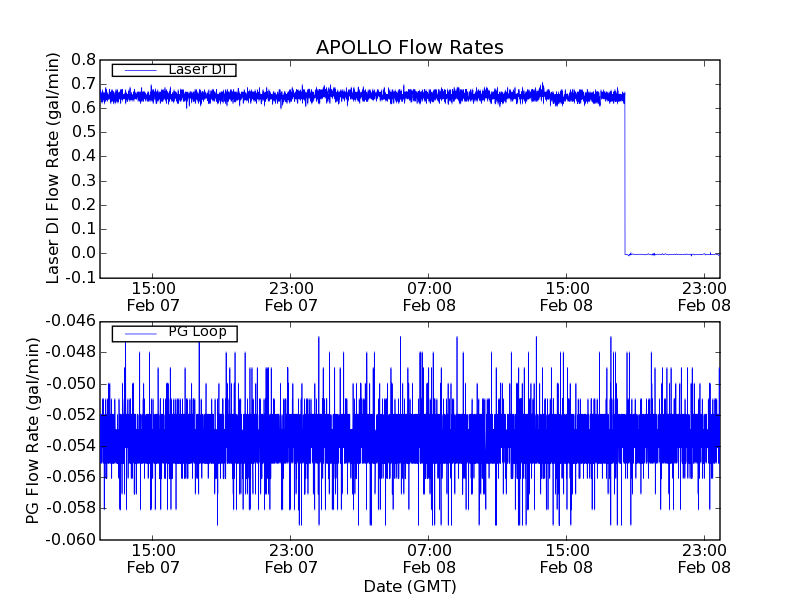Click the -0.054 tick on the PG plot

pyautogui.click(x=71, y=446)
